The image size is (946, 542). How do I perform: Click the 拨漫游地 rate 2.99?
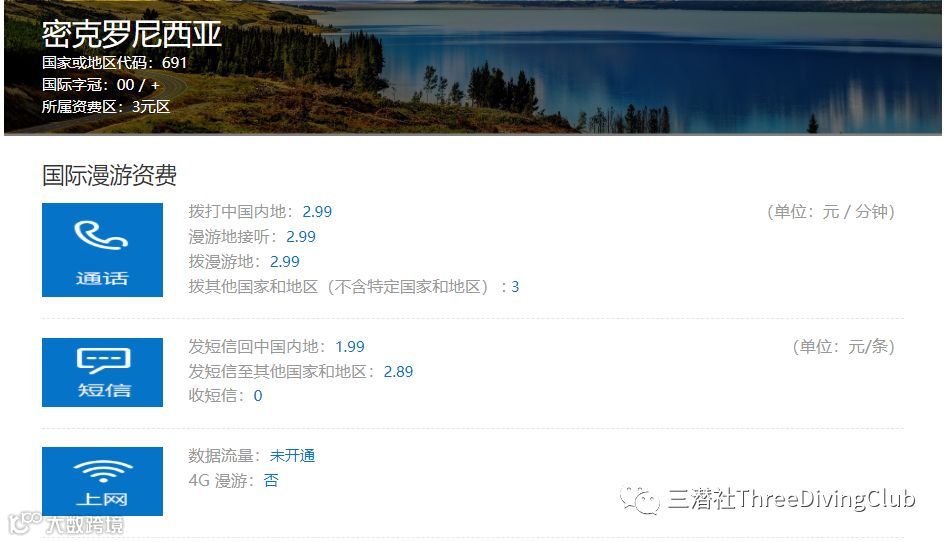(x=284, y=261)
